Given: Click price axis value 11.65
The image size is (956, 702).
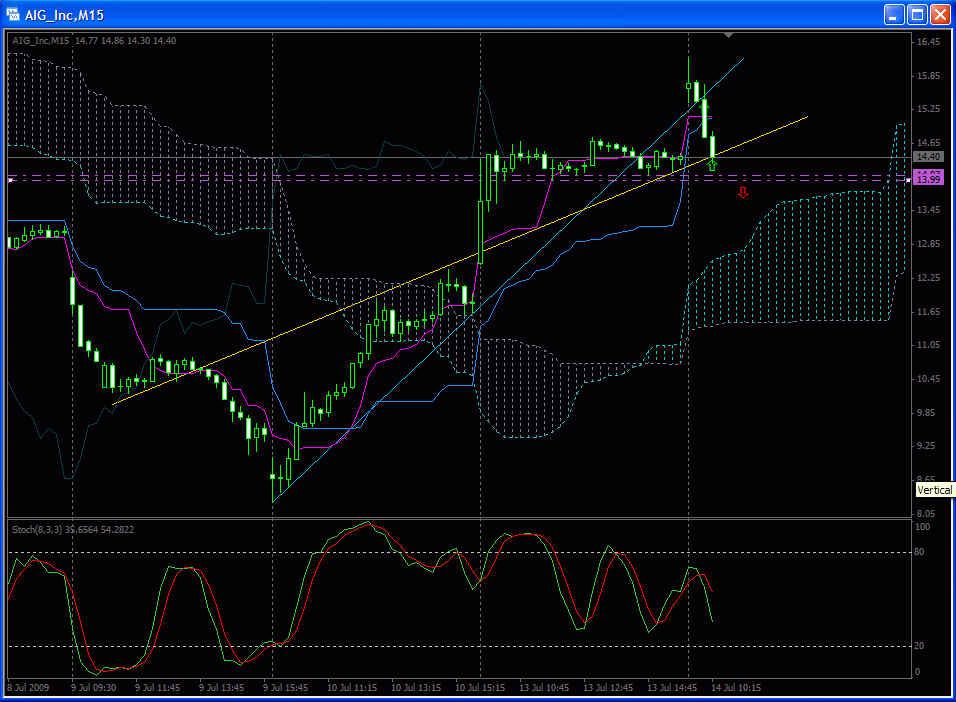Looking at the screenshot, I should [x=928, y=312].
